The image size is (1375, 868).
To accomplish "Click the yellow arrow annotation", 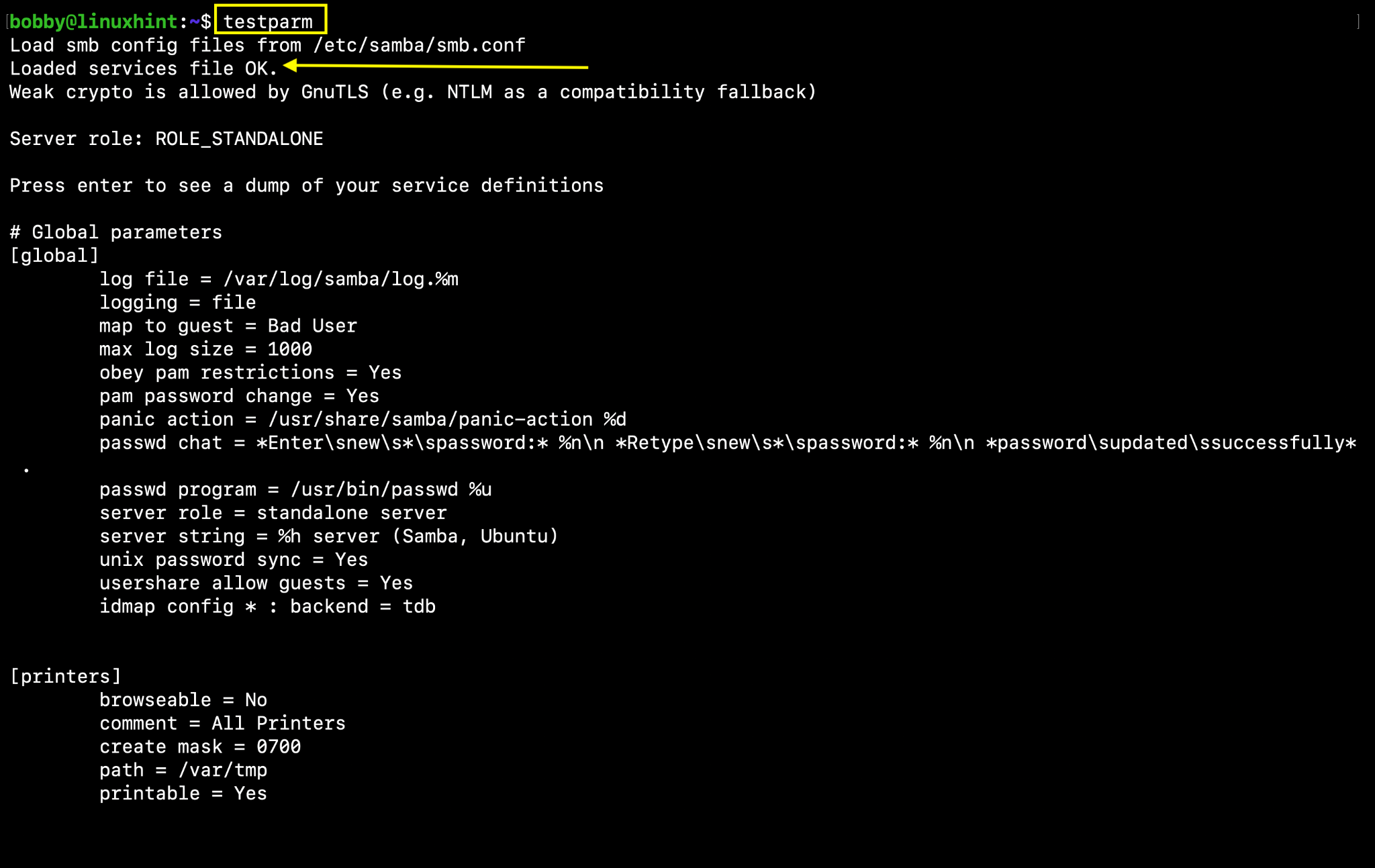I will pyautogui.click(x=436, y=66).
